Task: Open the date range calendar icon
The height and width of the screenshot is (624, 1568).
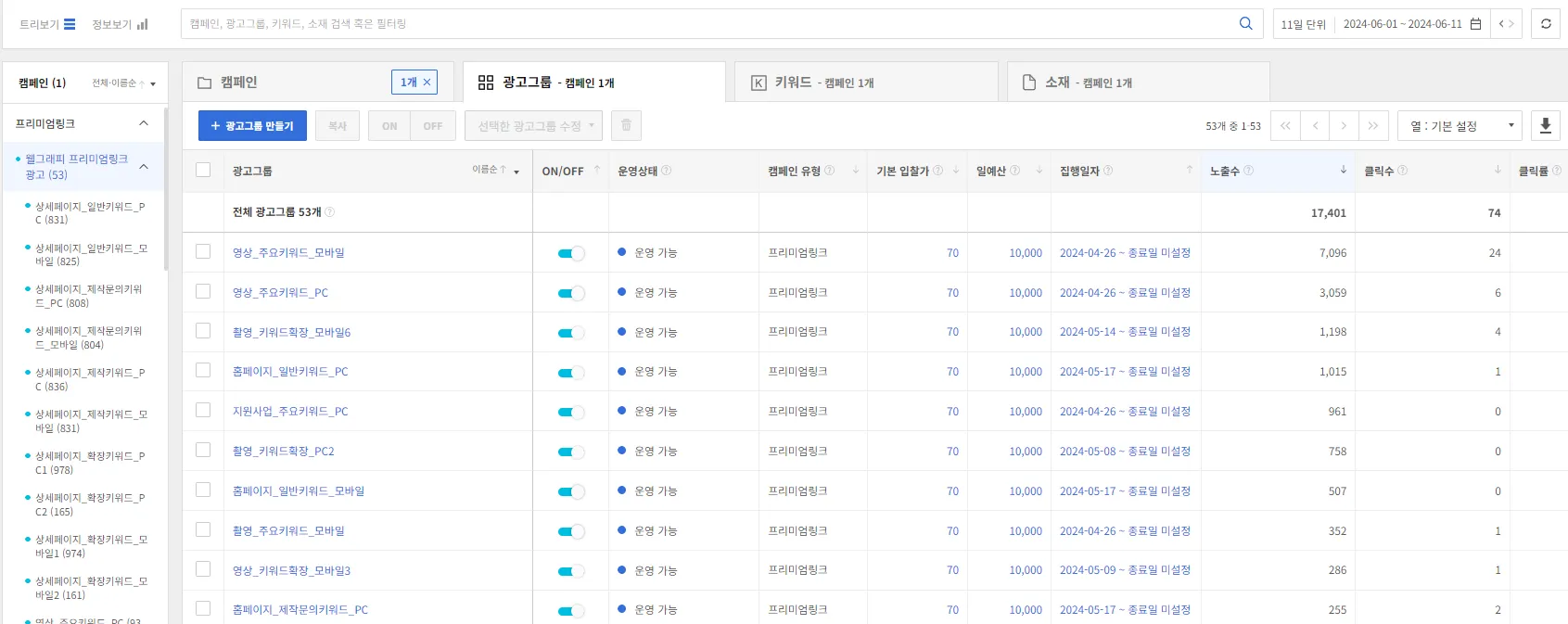Action: point(1475,24)
